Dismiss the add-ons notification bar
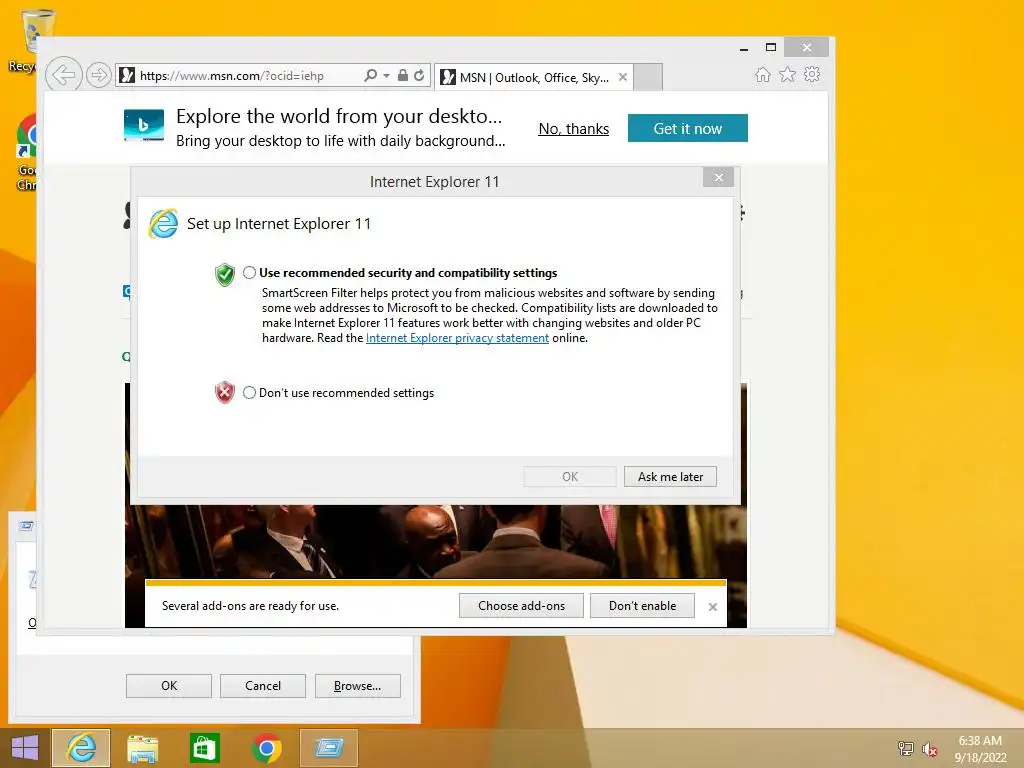The image size is (1024, 768). [x=712, y=607]
